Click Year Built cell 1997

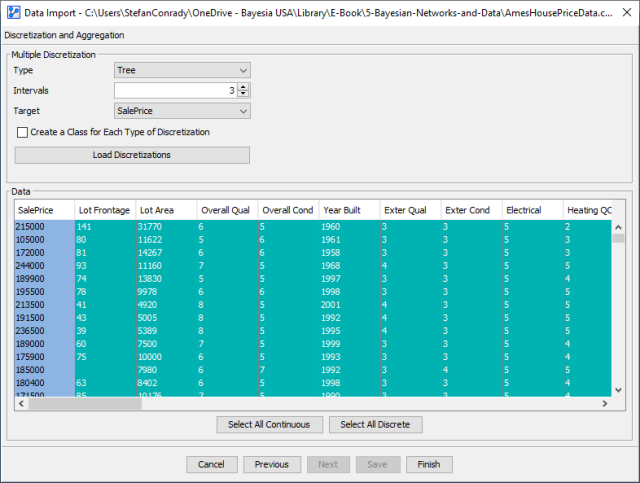tap(350, 279)
